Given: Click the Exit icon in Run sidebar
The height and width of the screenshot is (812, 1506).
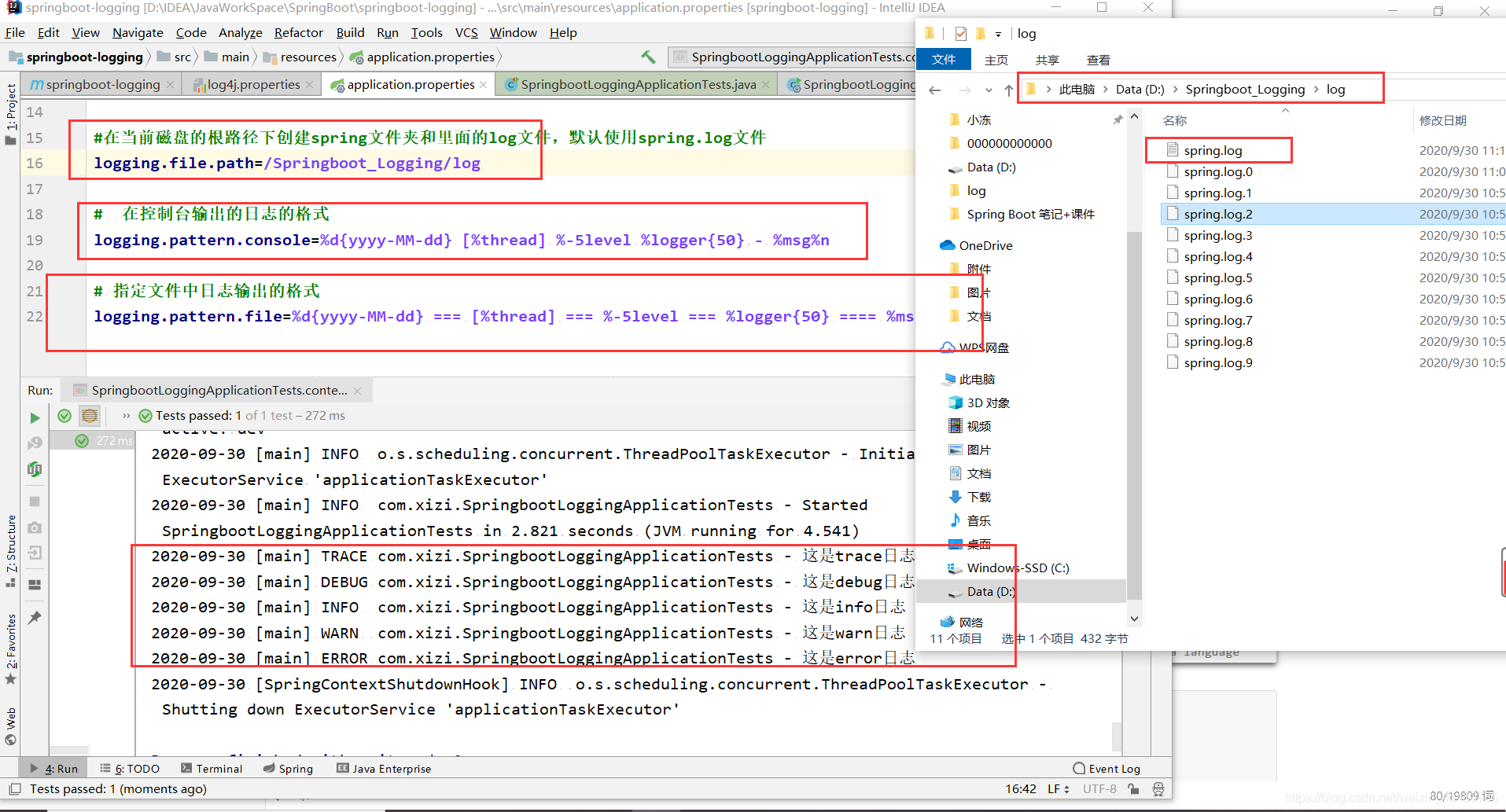Looking at the screenshot, I should tap(35, 553).
